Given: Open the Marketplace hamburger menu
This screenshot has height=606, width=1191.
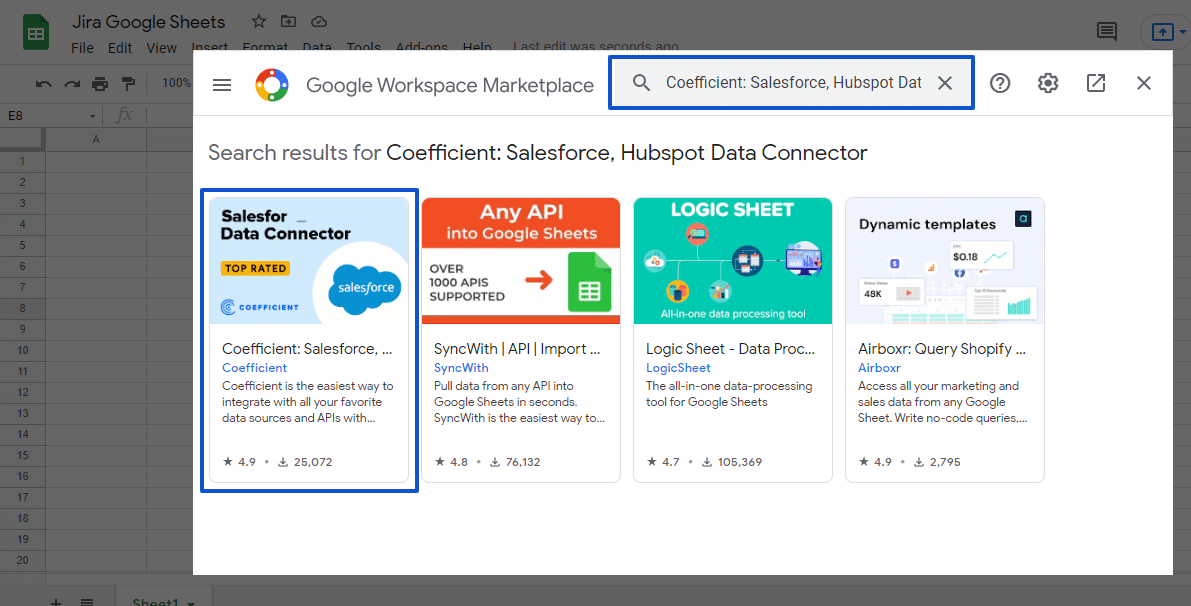Looking at the screenshot, I should 222,84.
